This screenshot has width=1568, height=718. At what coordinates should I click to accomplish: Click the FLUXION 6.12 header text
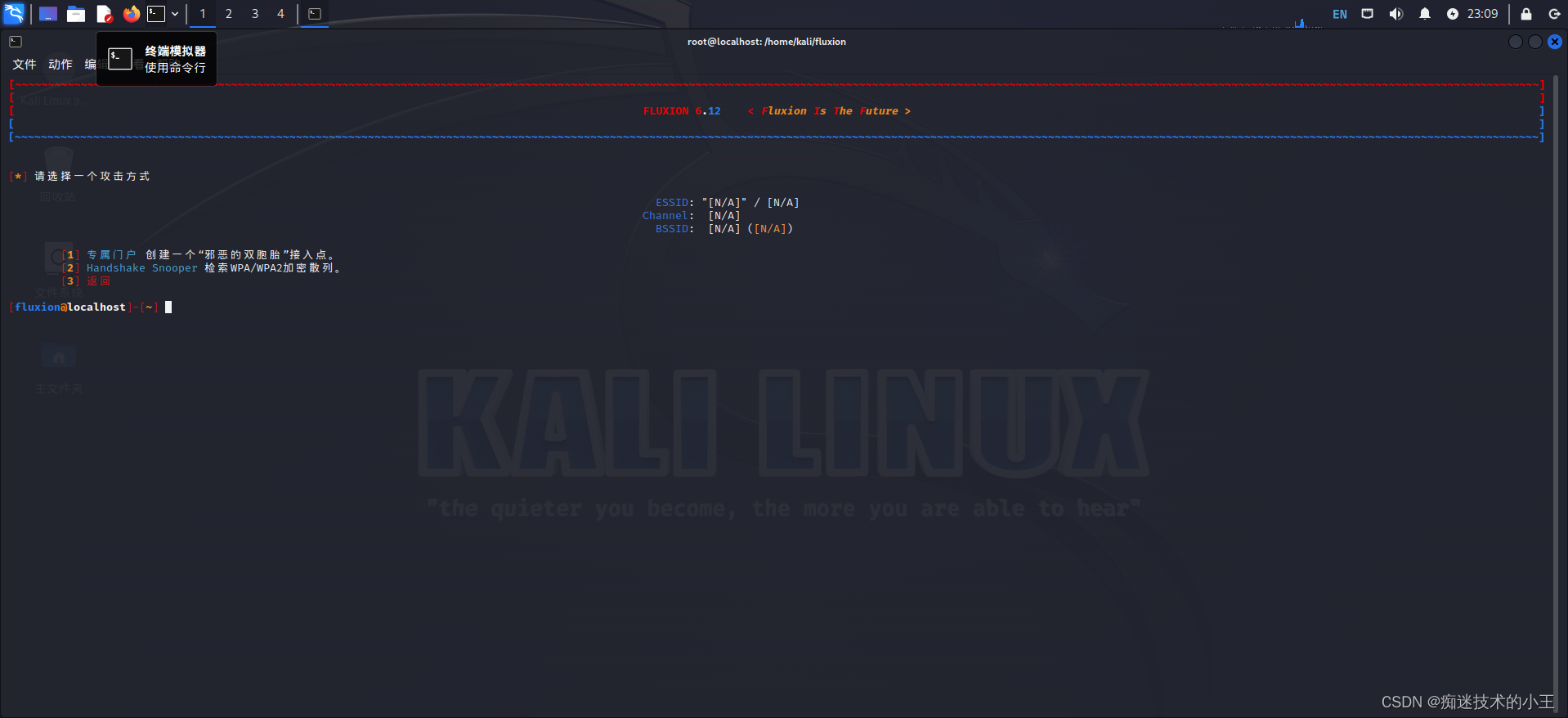[x=682, y=111]
